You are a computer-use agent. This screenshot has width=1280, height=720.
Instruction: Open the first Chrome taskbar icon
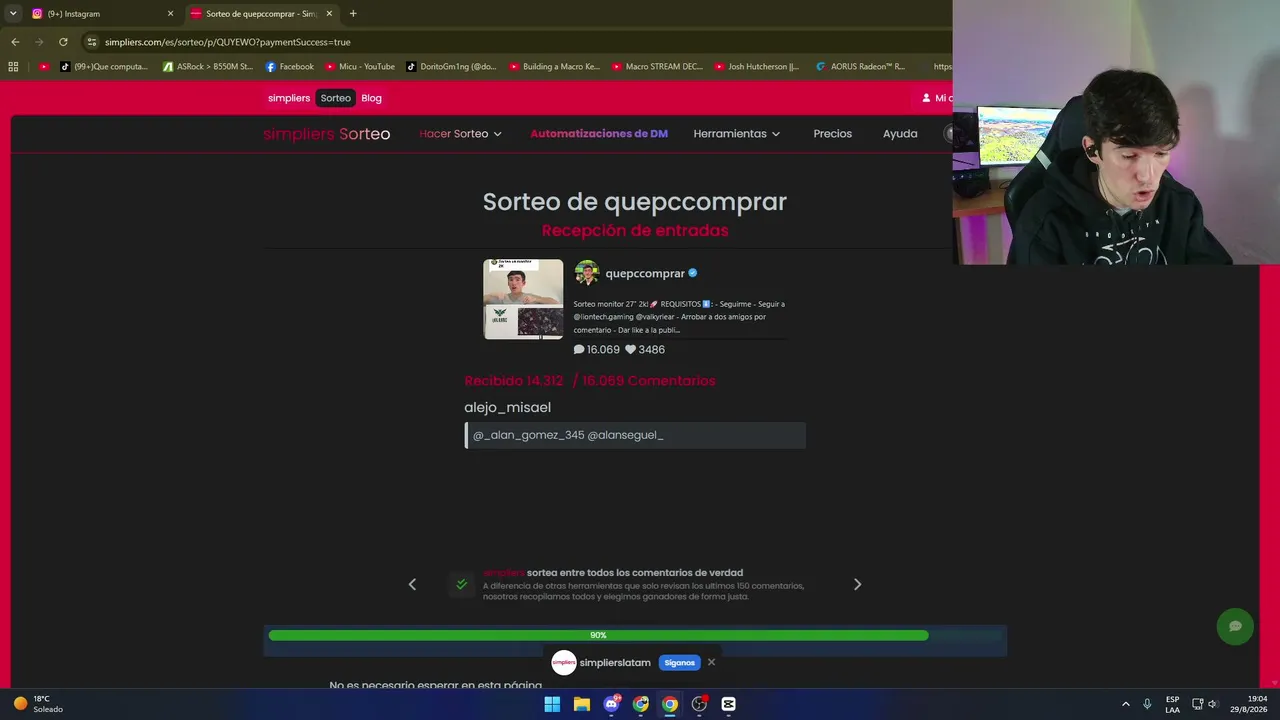point(641,704)
